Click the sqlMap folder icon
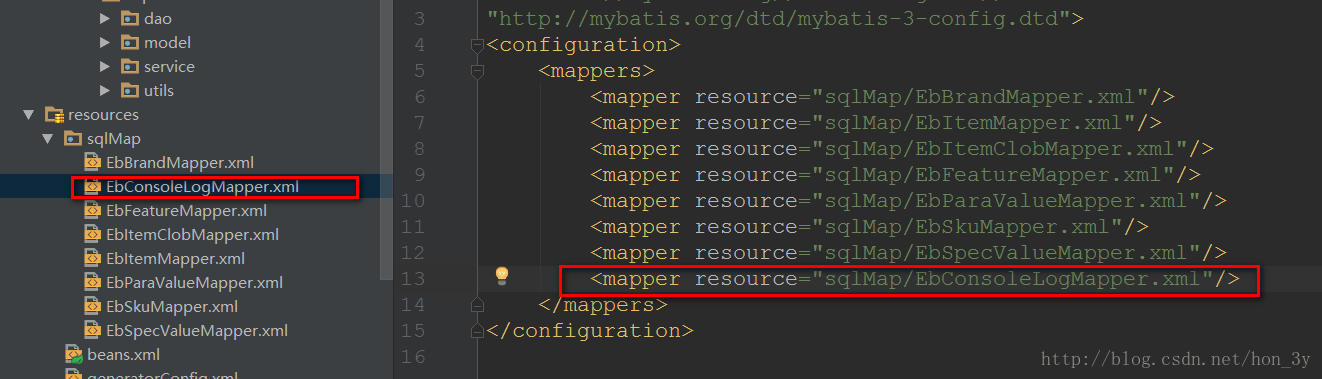Image resolution: width=1322 pixels, height=379 pixels. (x=73, y=139)
